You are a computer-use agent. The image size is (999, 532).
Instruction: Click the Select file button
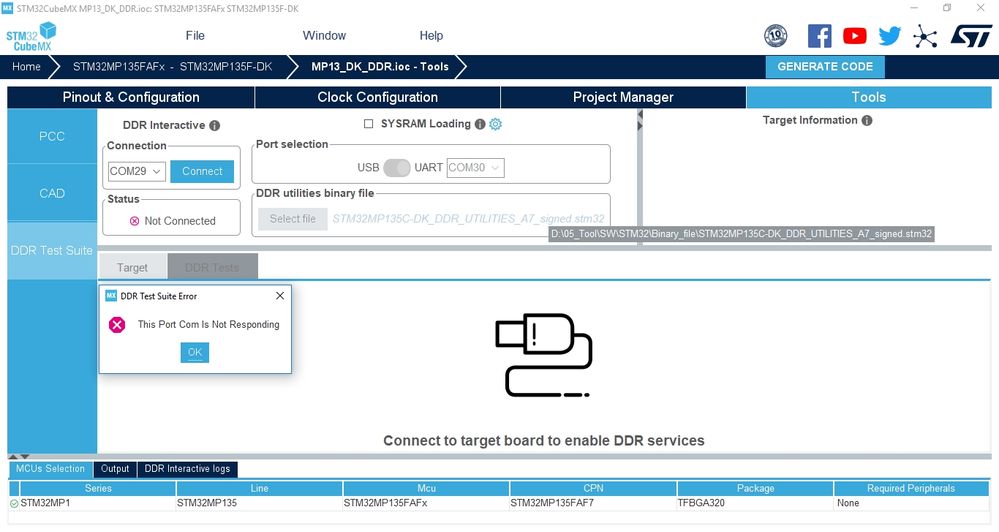pos(292,219)
